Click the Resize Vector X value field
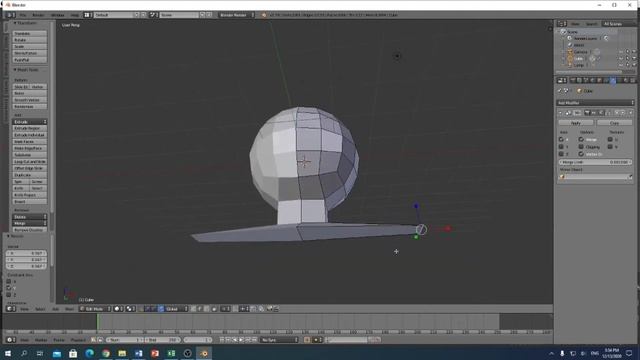This screenshot has height=360, width=640. coord(26,253)
